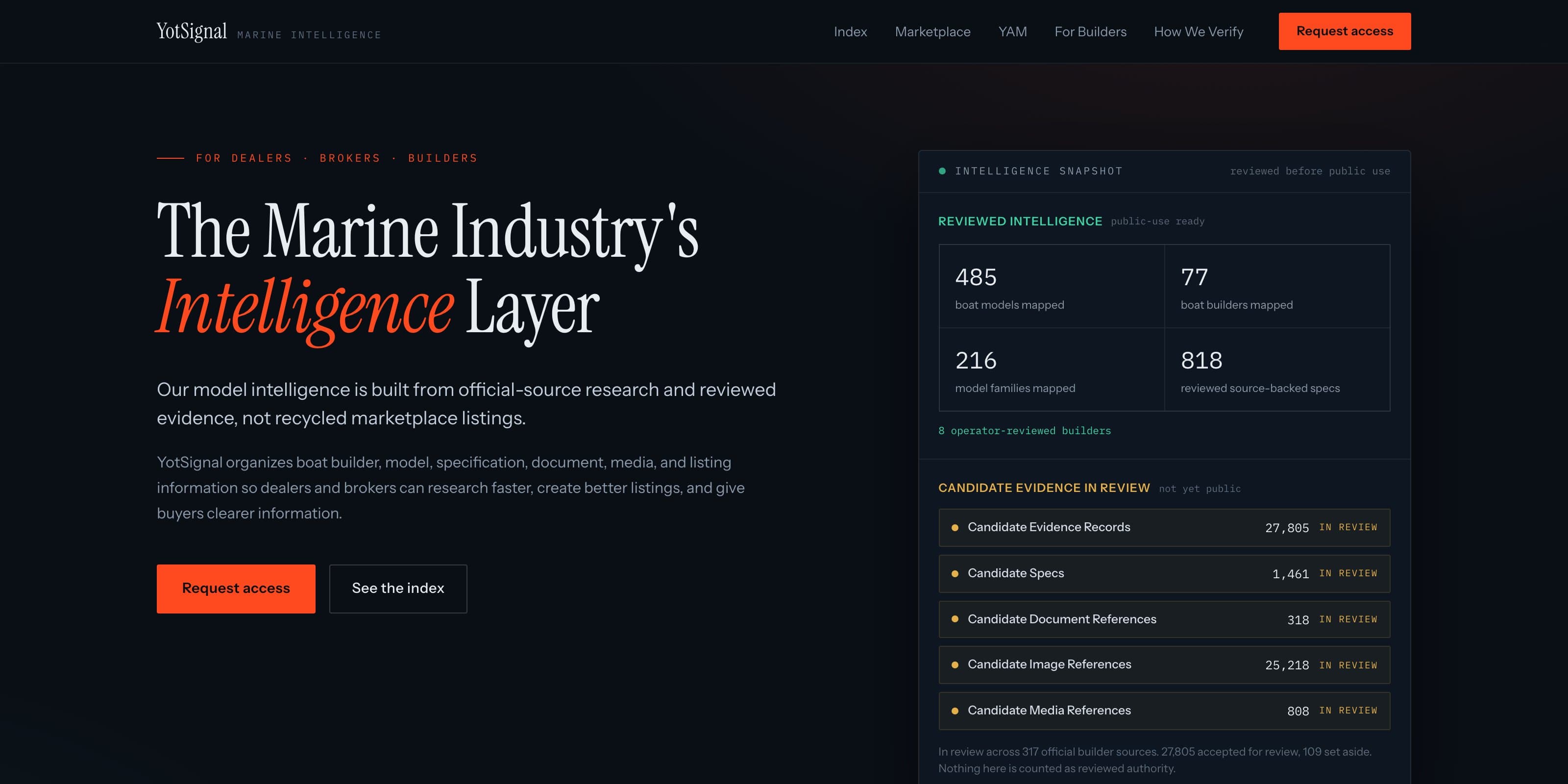Screen dimensions: 1568x784
Task: Click the amber dot beside Candidate Image References
Action: tap(955, 665)
